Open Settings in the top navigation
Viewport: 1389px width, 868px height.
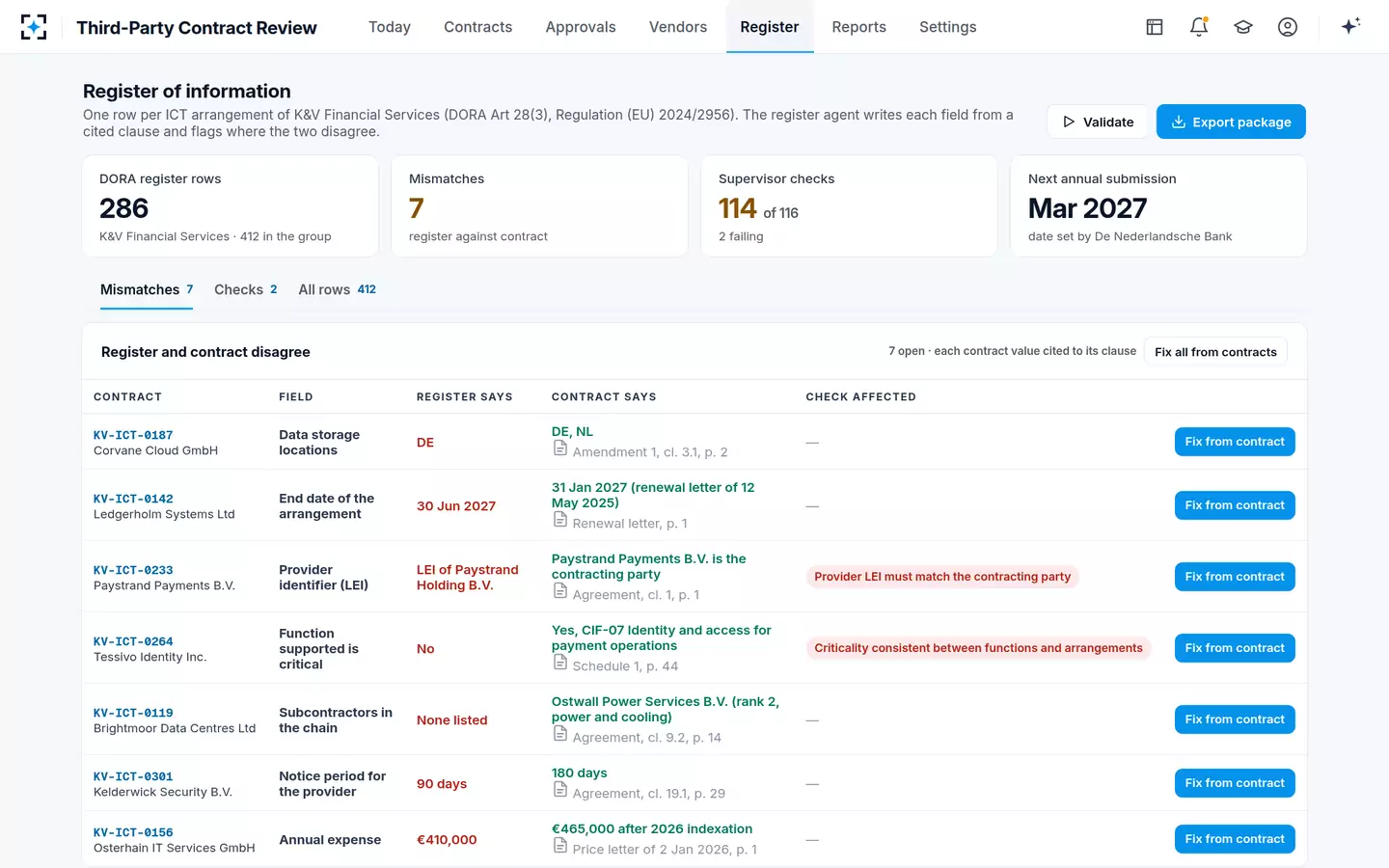click(x=948, y=27)
